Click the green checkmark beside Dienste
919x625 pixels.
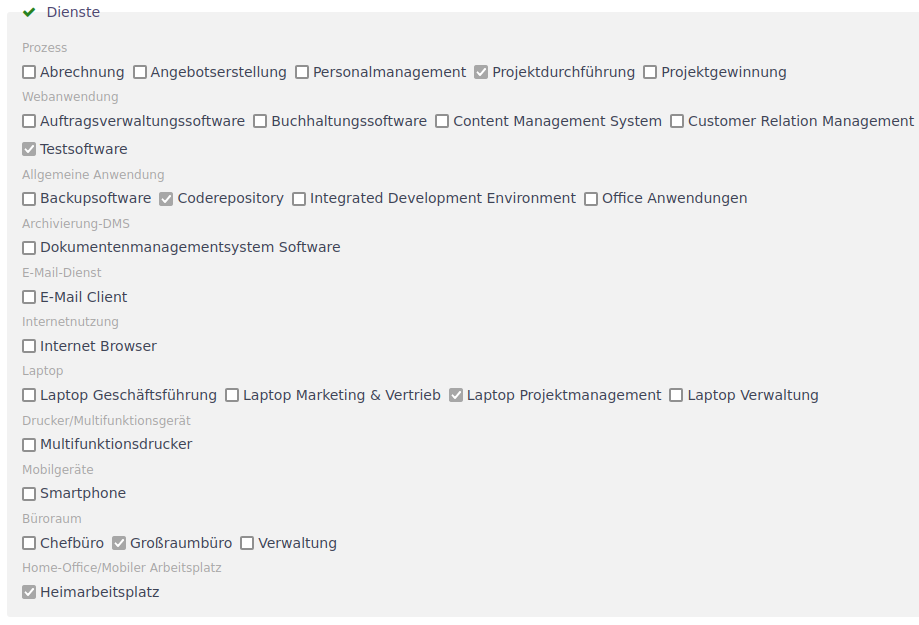[x=29, y=12]
